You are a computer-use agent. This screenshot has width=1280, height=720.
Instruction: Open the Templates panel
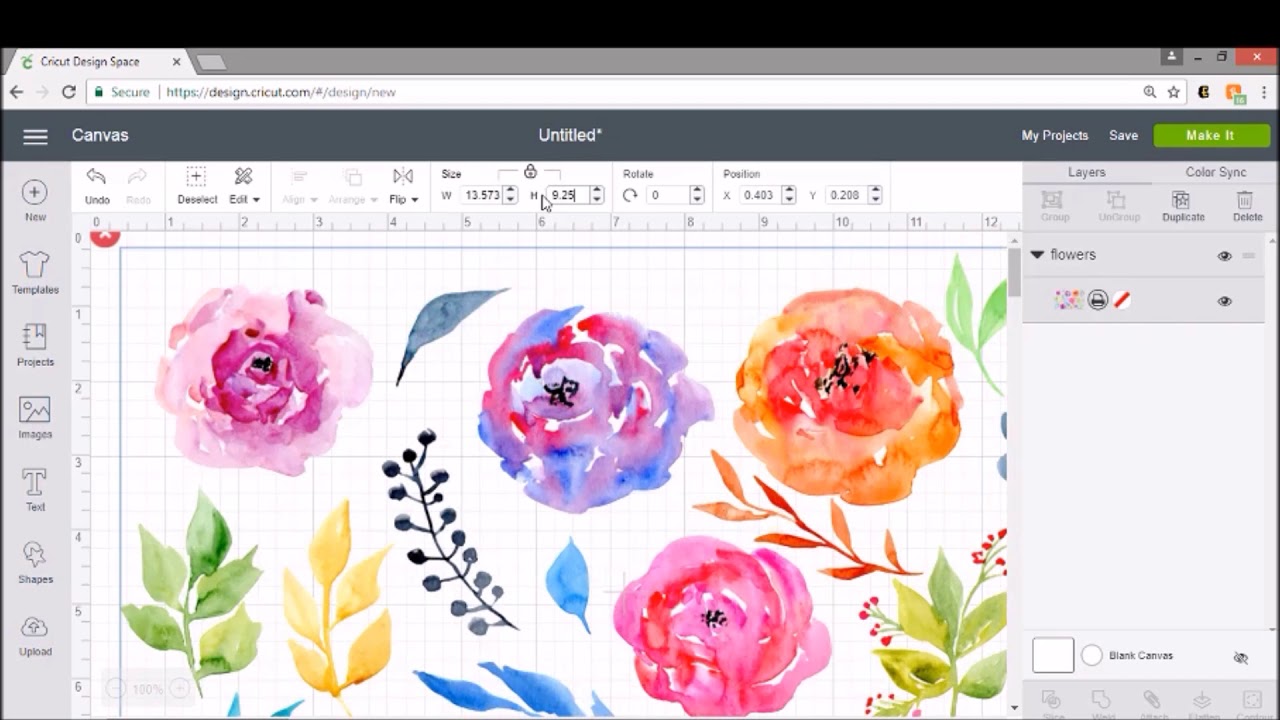(35, 272)
